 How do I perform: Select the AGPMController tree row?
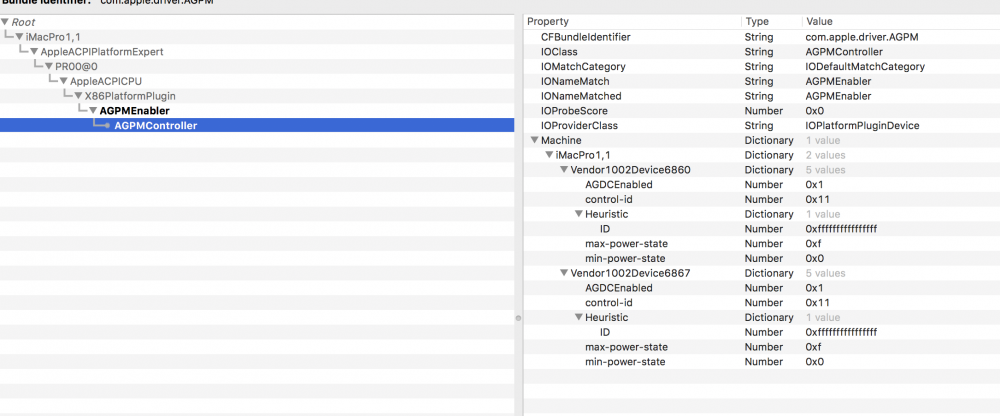point(257,126)
